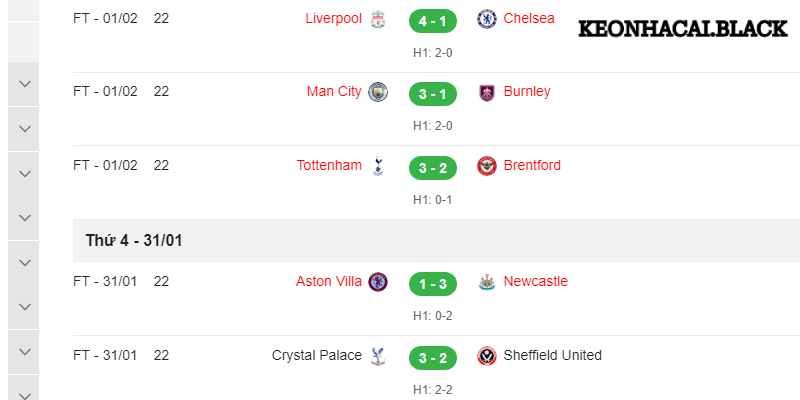Select the Sheffield United crest

[487, 356]
